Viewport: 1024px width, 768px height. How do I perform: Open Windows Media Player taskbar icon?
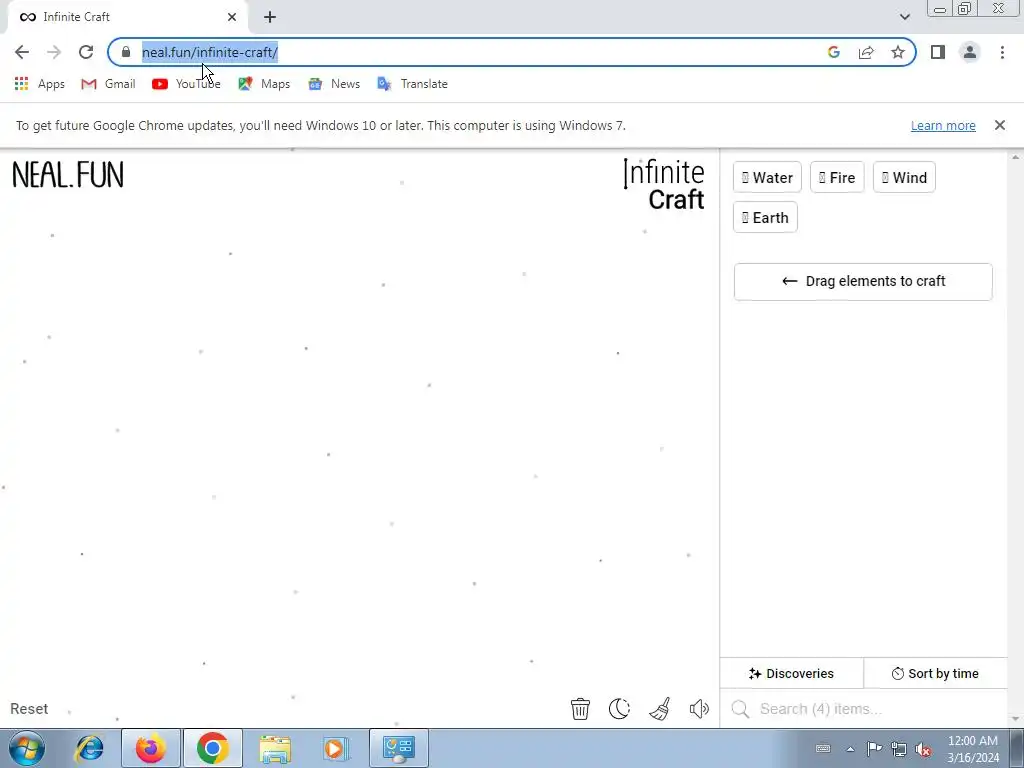[x=336, y=748]
